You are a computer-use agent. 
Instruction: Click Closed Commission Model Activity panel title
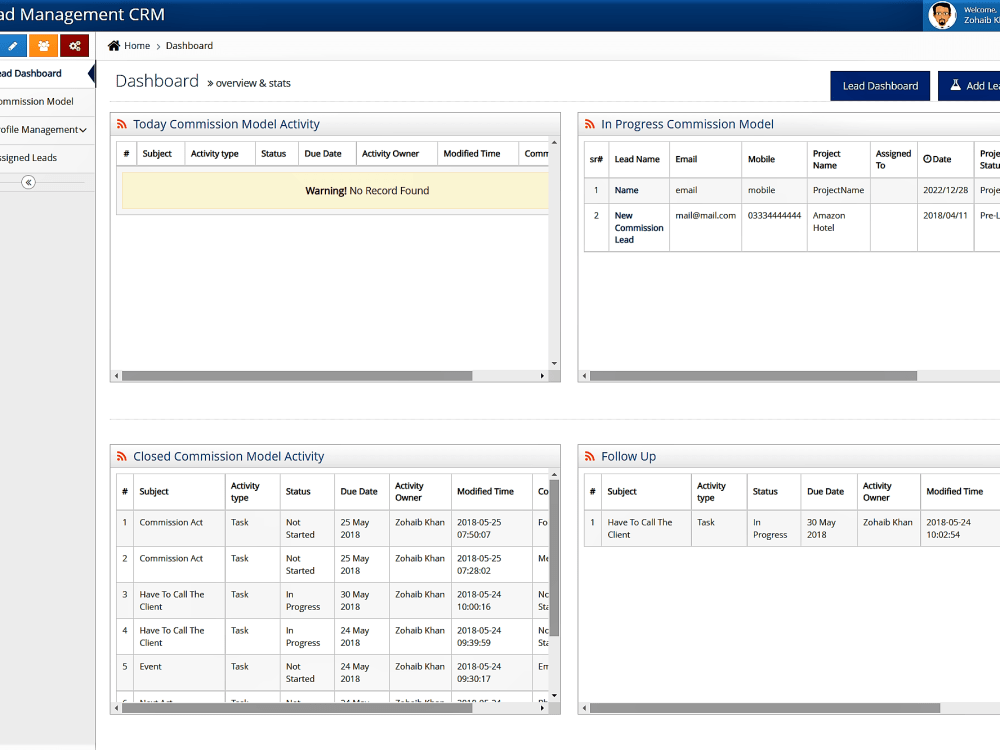(x=228, y=457)
